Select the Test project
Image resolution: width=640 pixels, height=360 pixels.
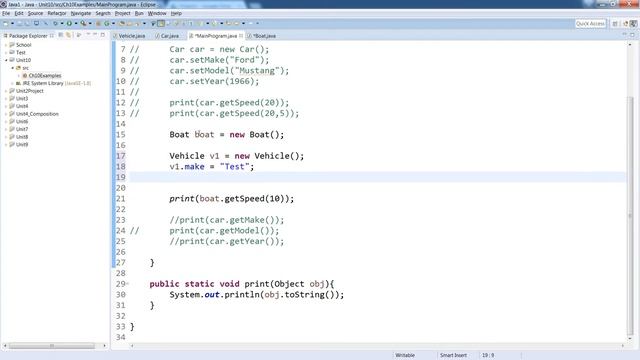point(20,53)
